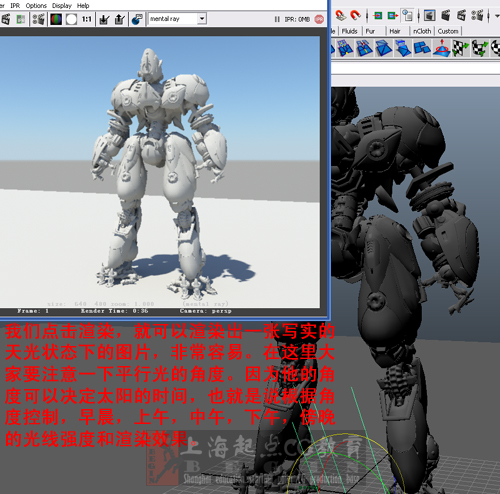Screen dimensions: 500x494
Task: Click the 'IPR: 0MB' status text
Action: [297, 19]
